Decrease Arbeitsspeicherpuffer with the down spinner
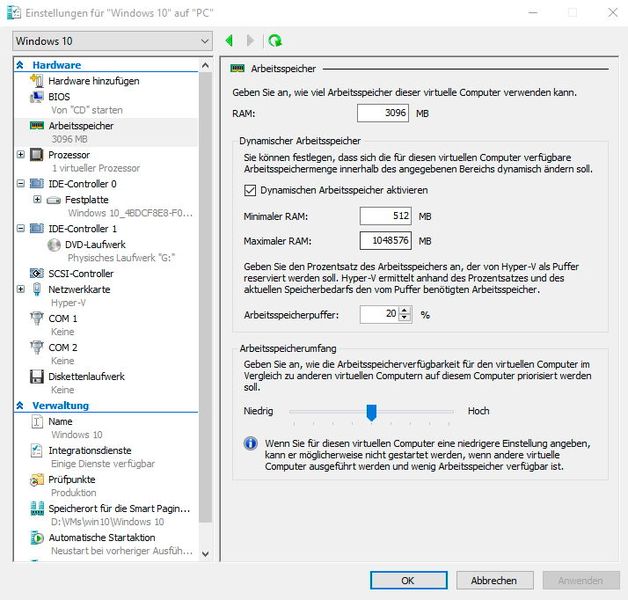This screenshot has width=628, height=600. (x=405, y=318)
